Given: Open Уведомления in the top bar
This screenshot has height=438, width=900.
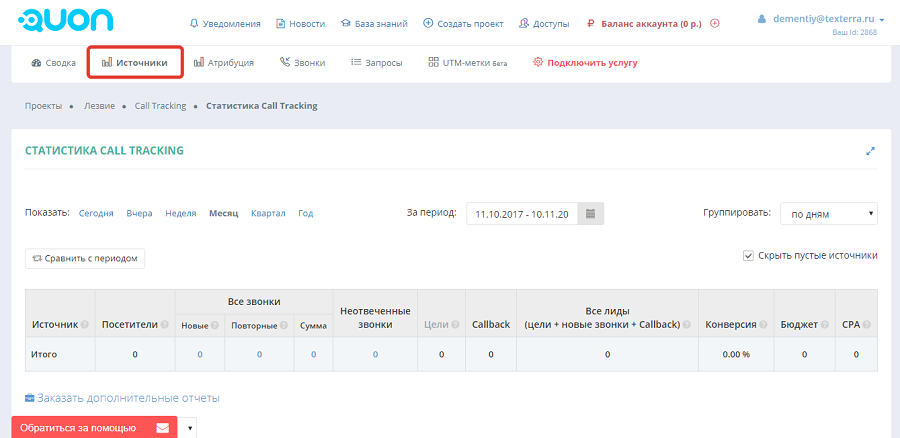Looking at the screenshot, I should [x=231, y=24].
